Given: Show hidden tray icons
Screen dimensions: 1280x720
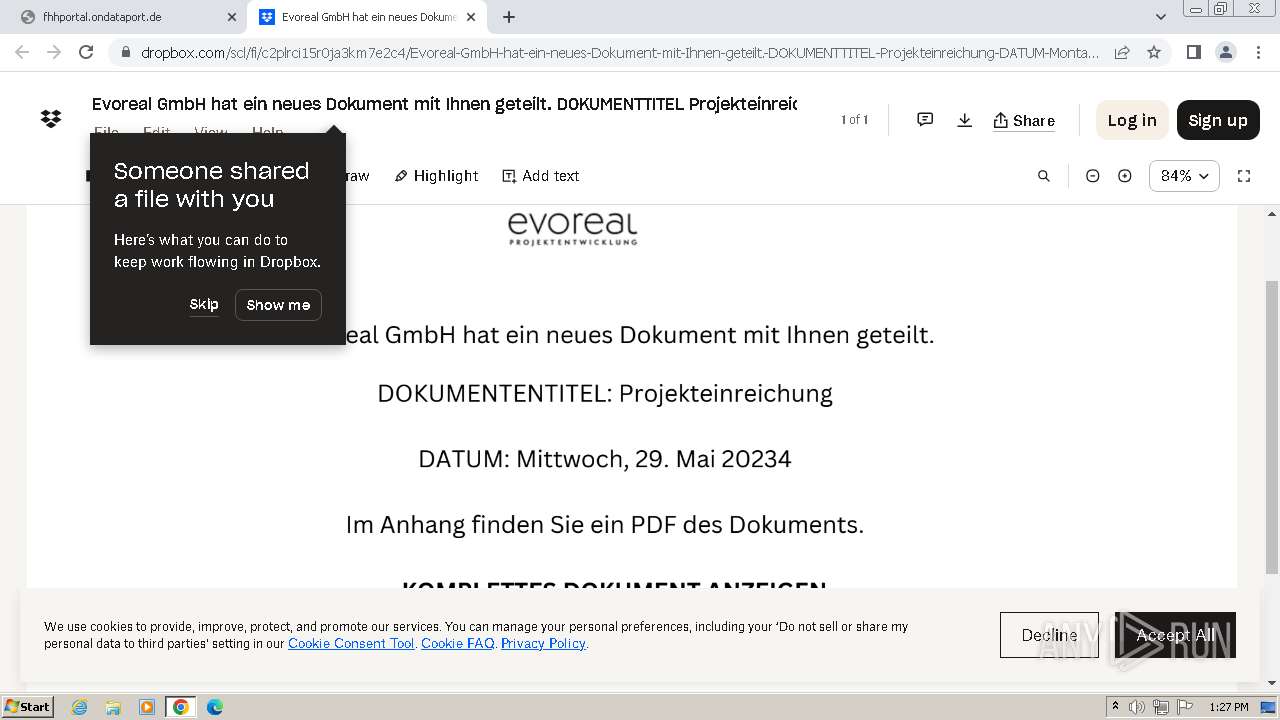Looking at the screenshot, I should click(1116, 707).
